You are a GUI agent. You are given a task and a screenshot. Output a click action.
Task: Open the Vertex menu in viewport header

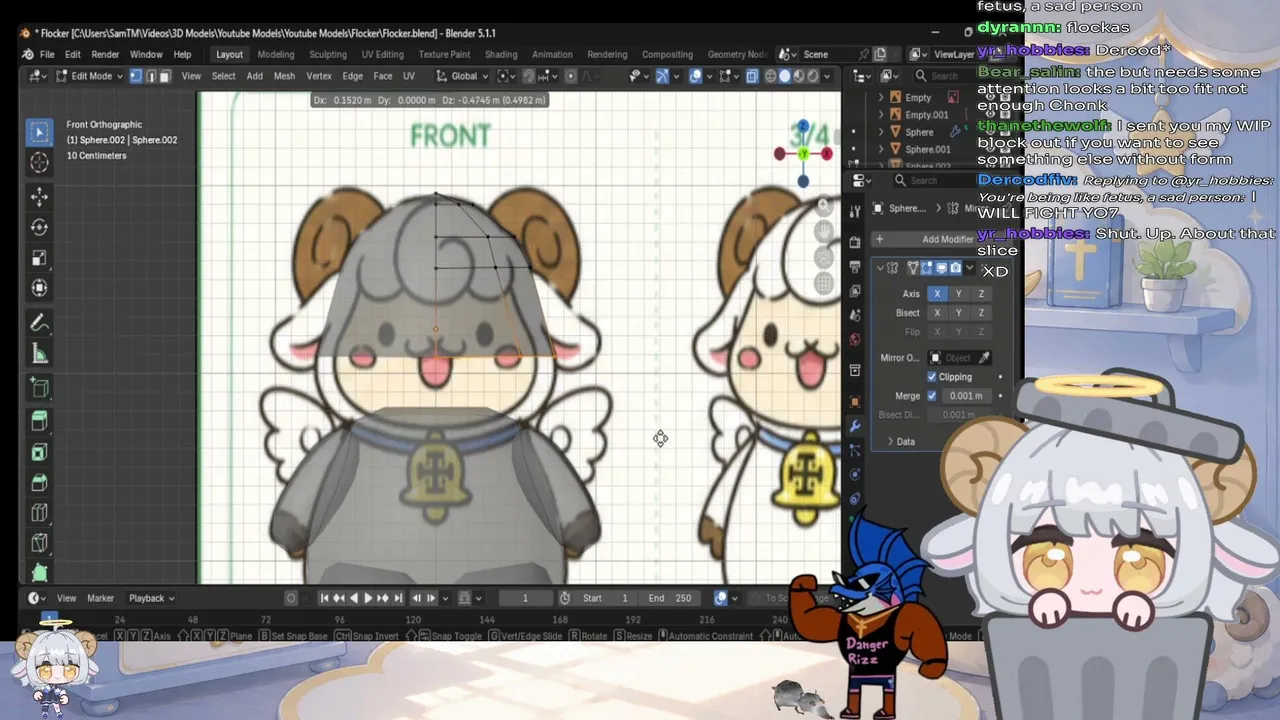click(319, 76)
